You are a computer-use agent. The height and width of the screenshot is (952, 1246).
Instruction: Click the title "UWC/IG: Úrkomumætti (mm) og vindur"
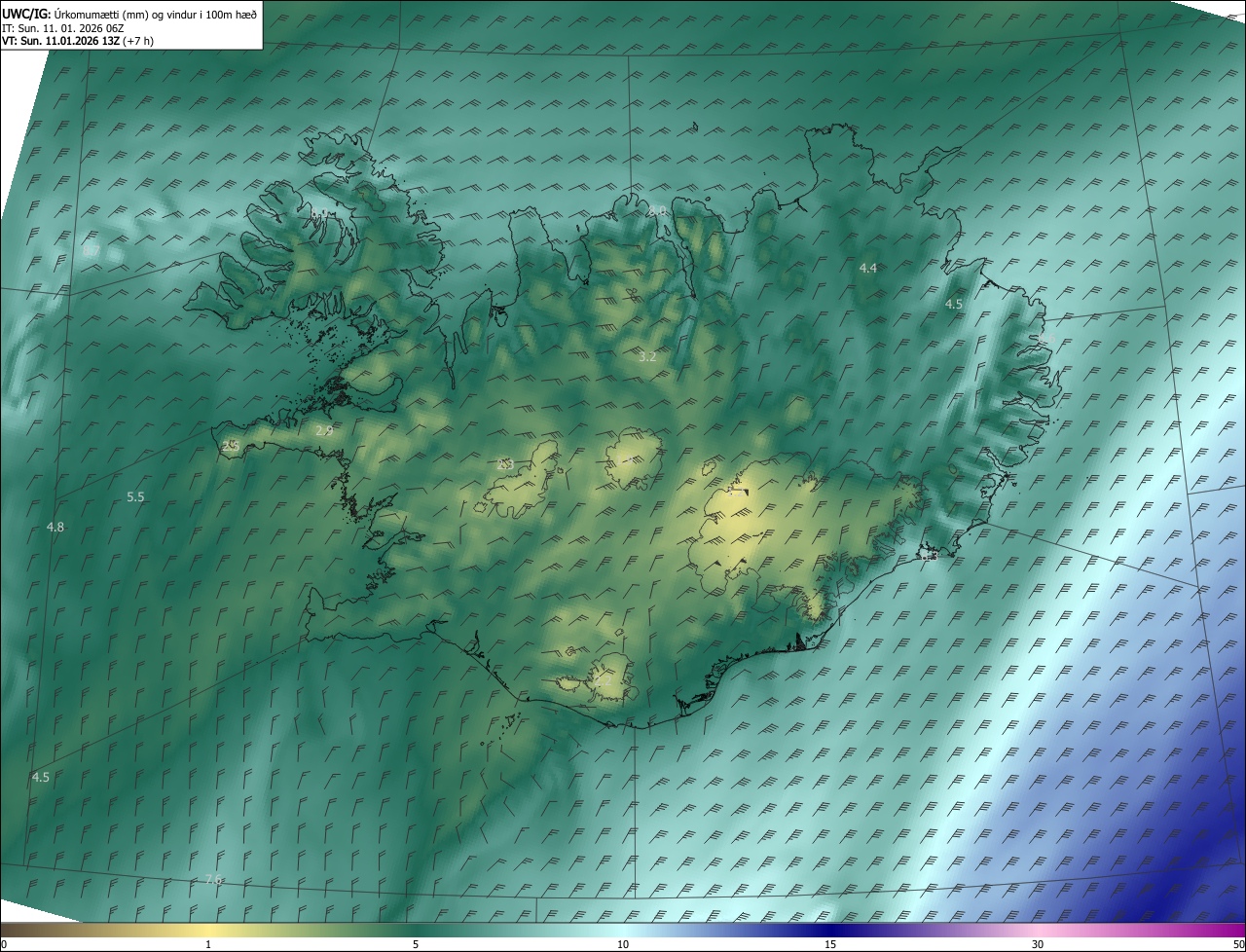click(129, 14)
